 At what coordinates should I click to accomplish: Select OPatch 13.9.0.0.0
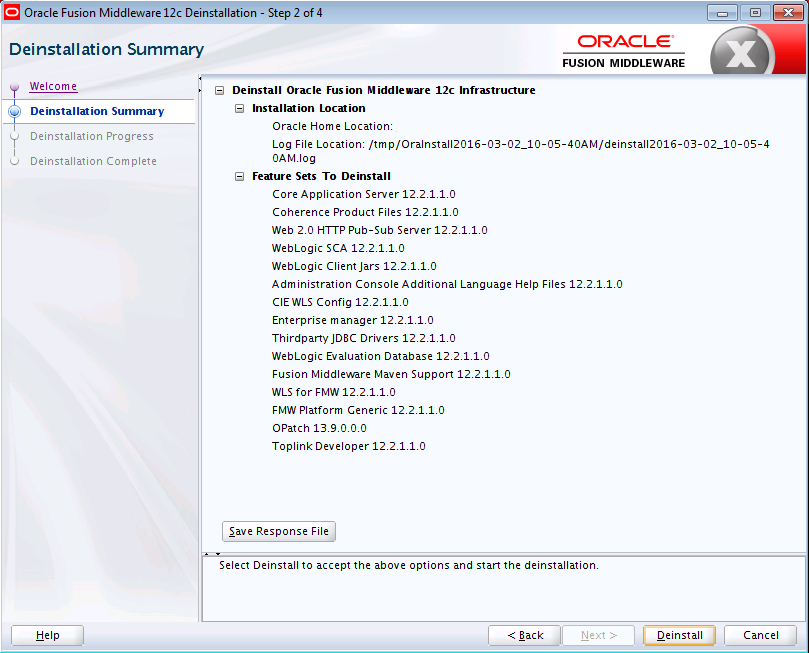click(319, 429)
